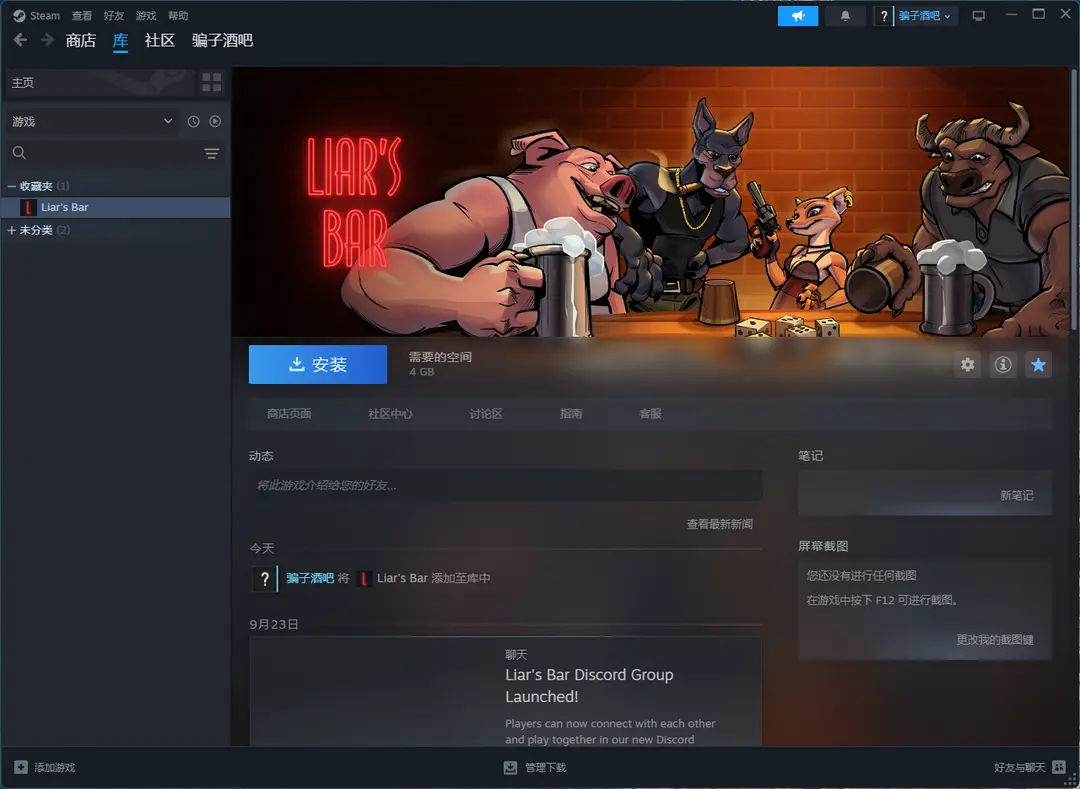Viewport: 1080px width, 789px height.
Task: Open the 社区中心 link
Action: pyautogui.click(x=391, y=414)
